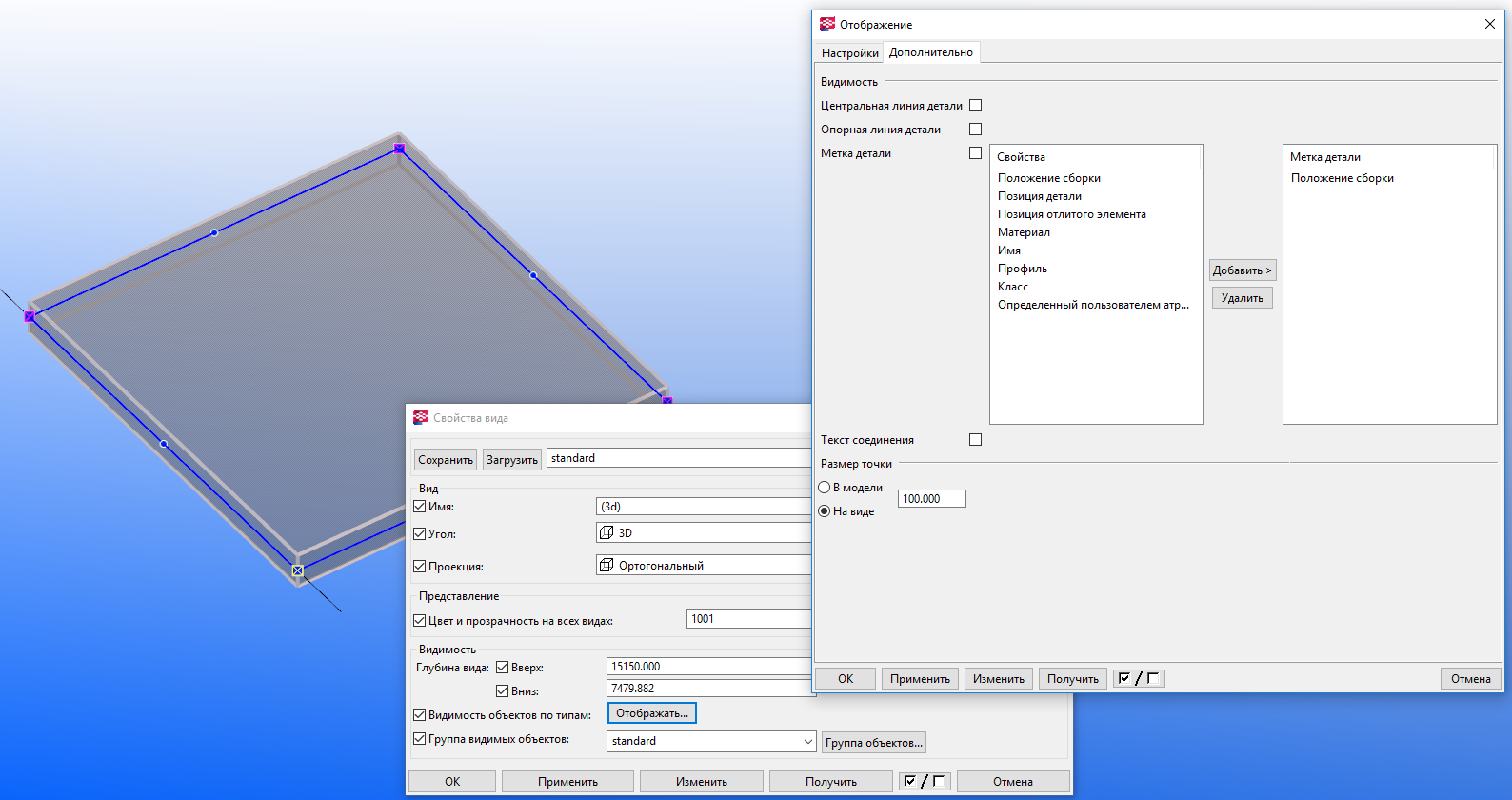Enable Центральная линия детали checkbox
The width and height of the screenshot is (1512, 800).
(975, 106)
